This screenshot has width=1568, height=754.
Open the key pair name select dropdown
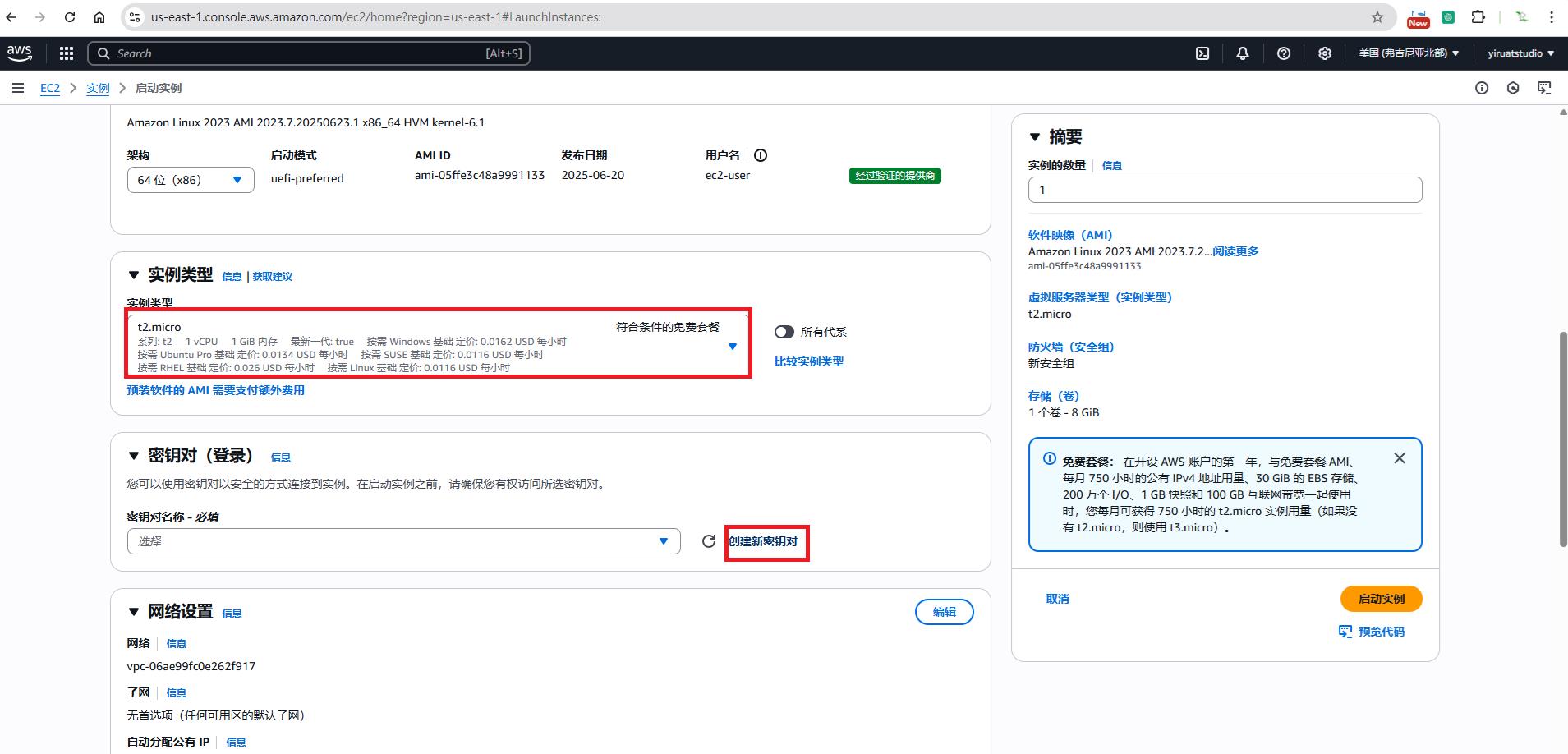(404, 541)
